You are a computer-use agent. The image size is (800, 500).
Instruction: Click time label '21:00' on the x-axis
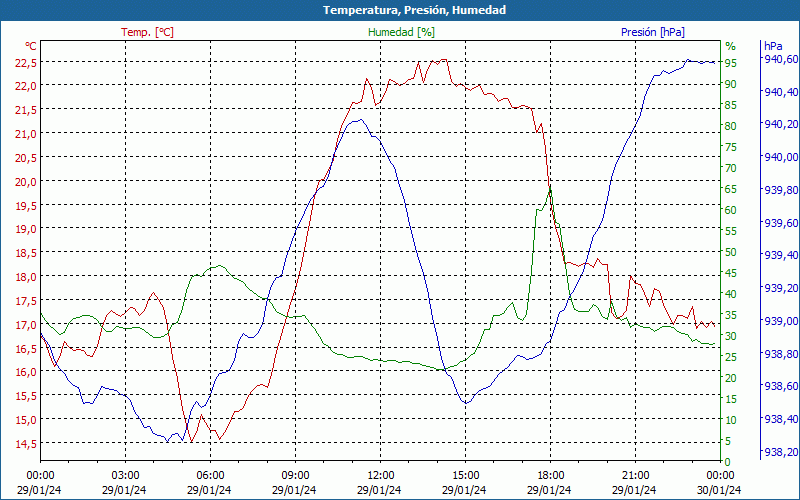636,476
